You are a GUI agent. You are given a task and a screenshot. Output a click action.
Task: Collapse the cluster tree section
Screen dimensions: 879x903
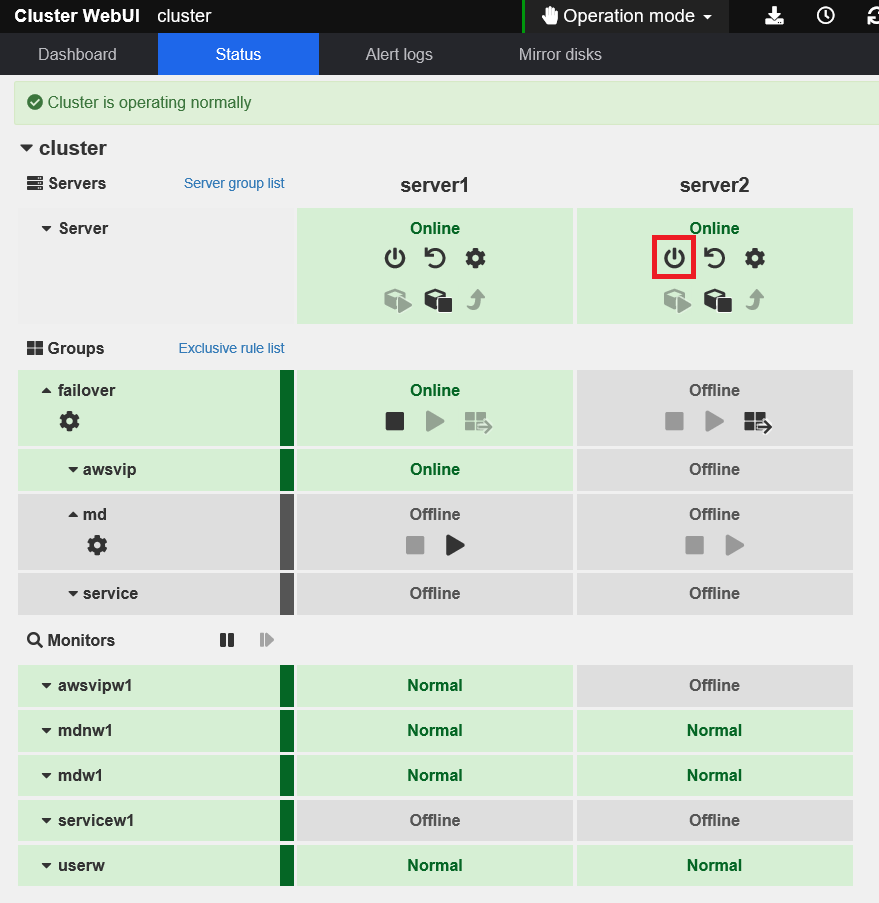pyautogui.click(x=27, y=149)
